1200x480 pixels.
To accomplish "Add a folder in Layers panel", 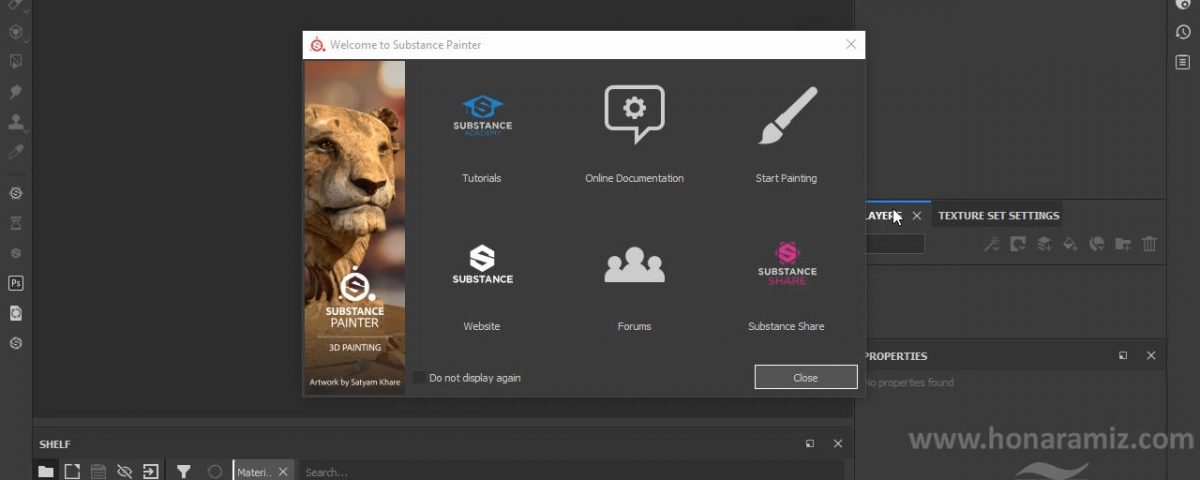I will point(1123,243).
